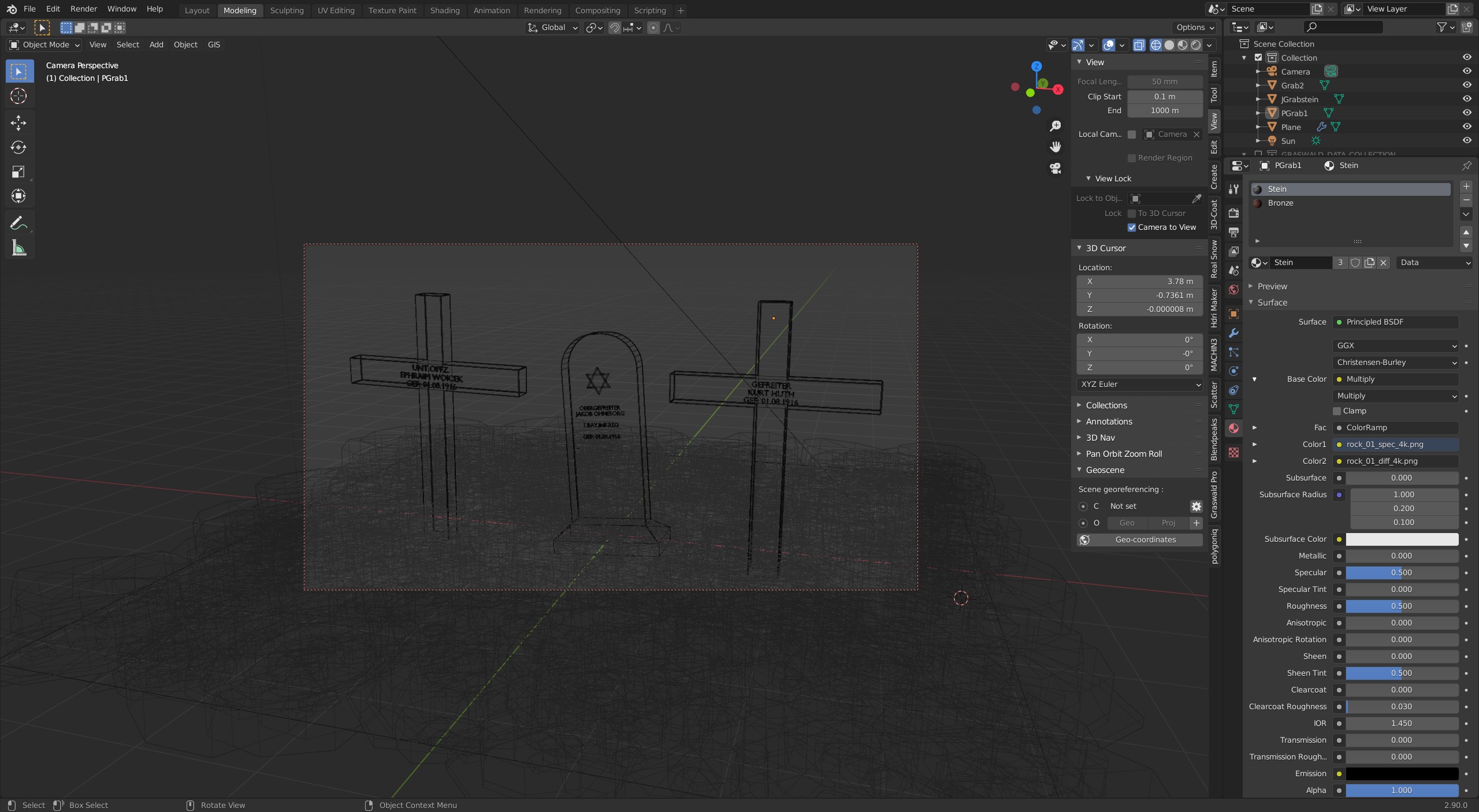Screen dimensions: 1479x812
Task: Activate the Measure tool
Action: click(x=18, y=248)
